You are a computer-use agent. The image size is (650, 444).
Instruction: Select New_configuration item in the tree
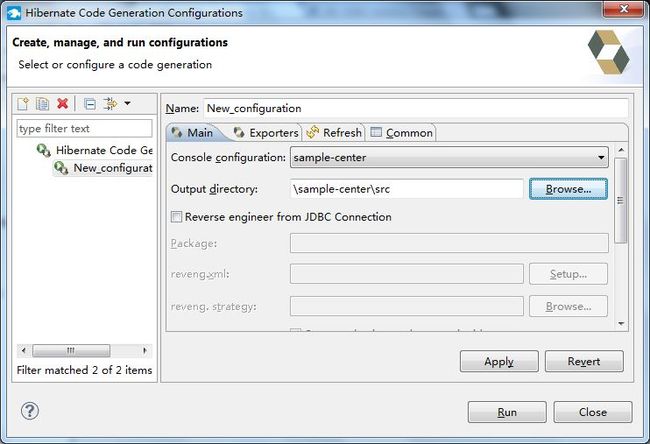click(103, 168)
